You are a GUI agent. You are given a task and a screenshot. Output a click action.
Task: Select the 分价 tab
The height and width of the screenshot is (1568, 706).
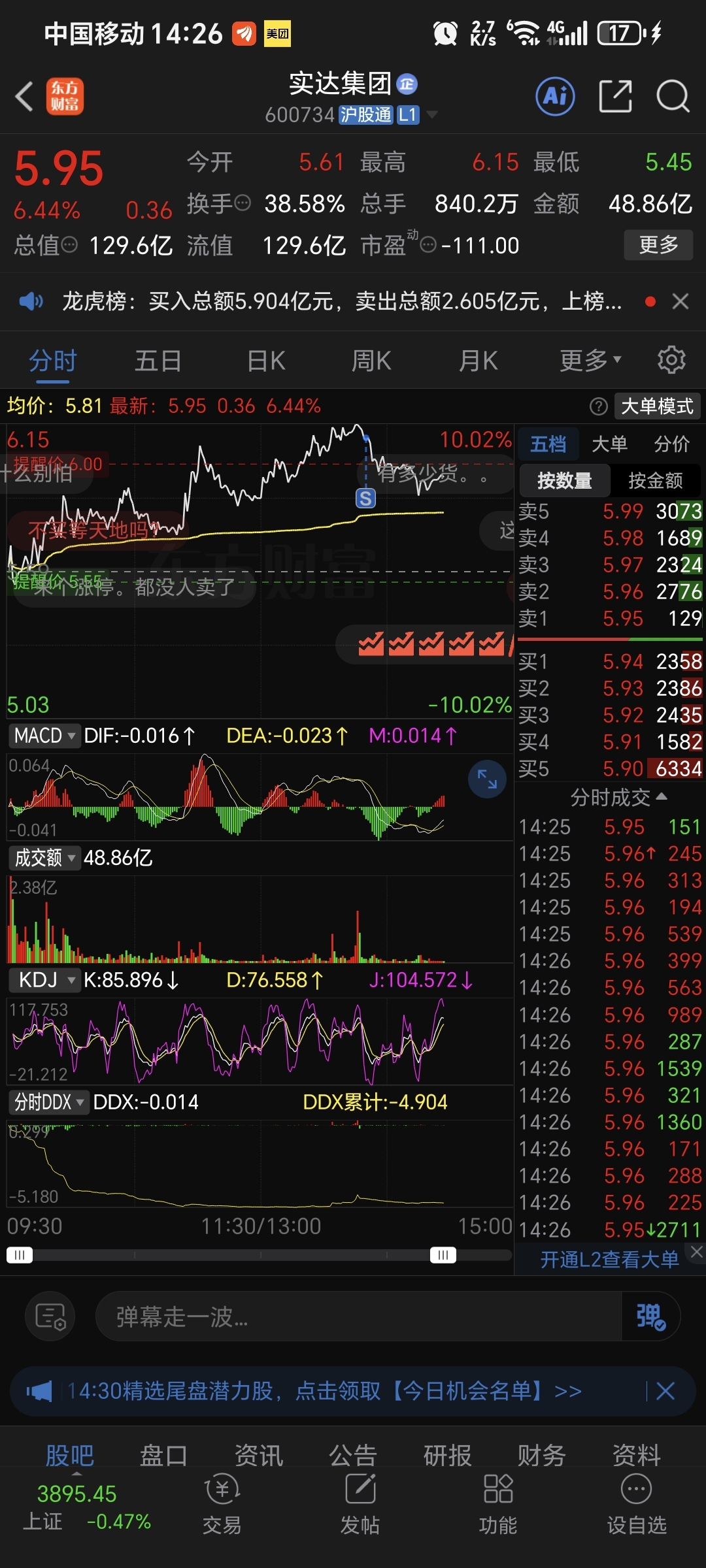click(x=671, y=444)
